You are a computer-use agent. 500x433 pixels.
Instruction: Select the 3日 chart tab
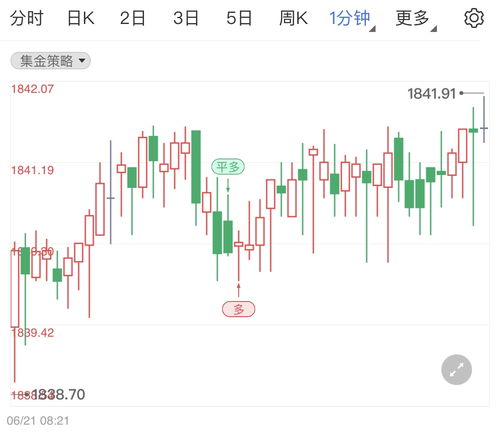(186, 18)
